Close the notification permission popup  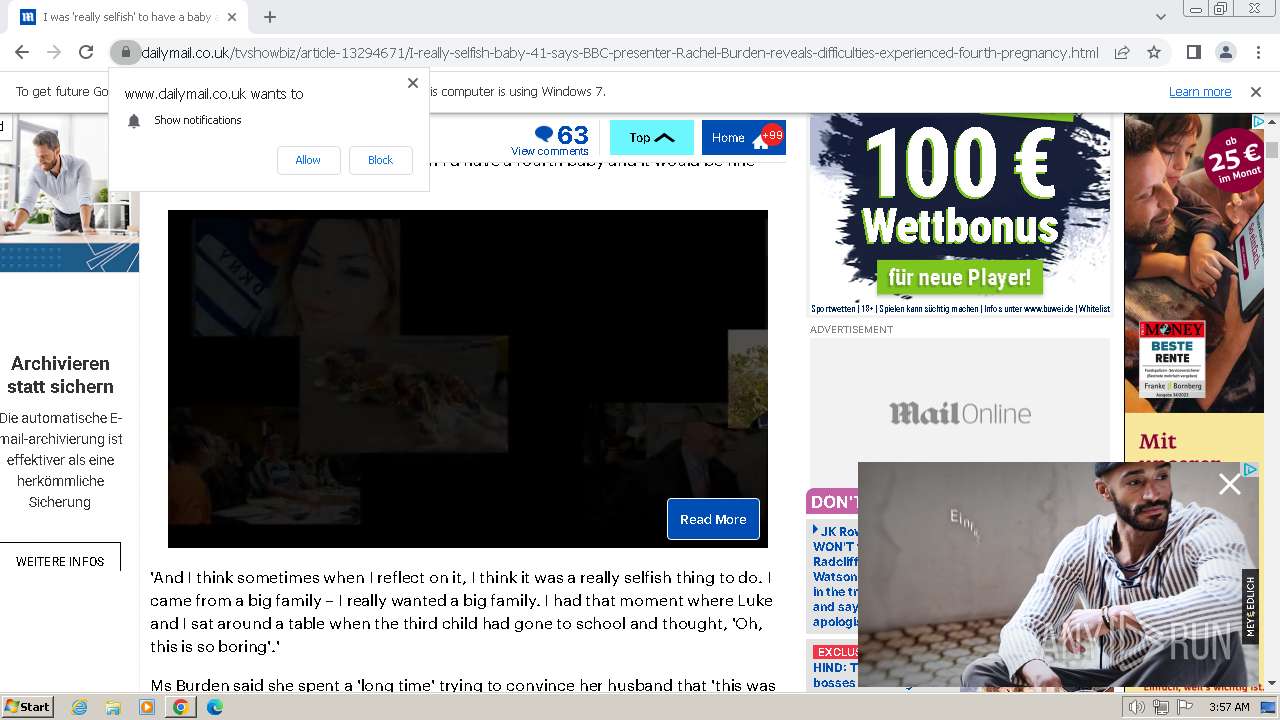click(413, 83)
